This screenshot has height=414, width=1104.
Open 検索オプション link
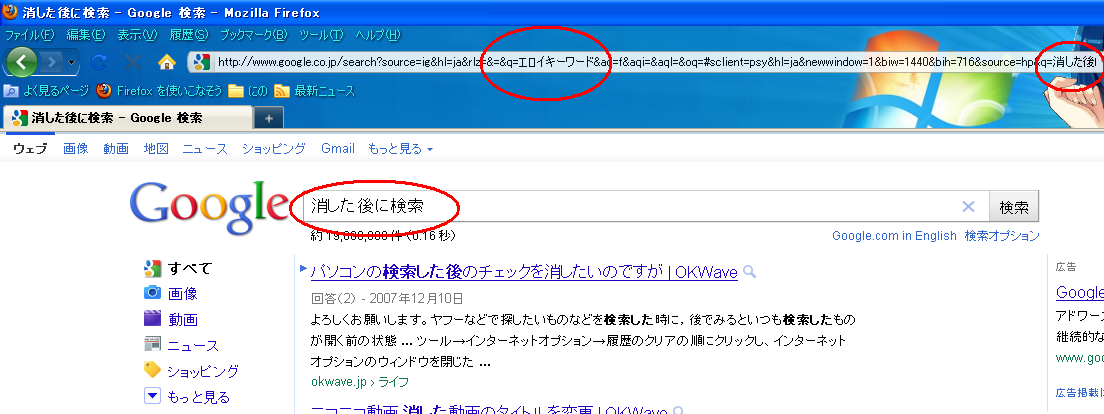pyautogui.click(x=1002, y=236)
